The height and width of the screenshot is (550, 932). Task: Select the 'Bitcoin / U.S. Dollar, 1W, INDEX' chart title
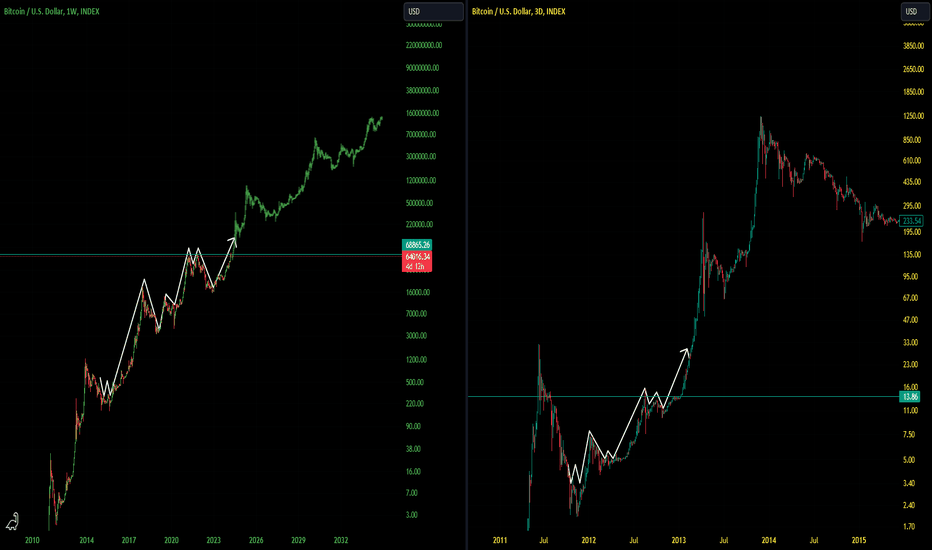(x=52, y=11)
